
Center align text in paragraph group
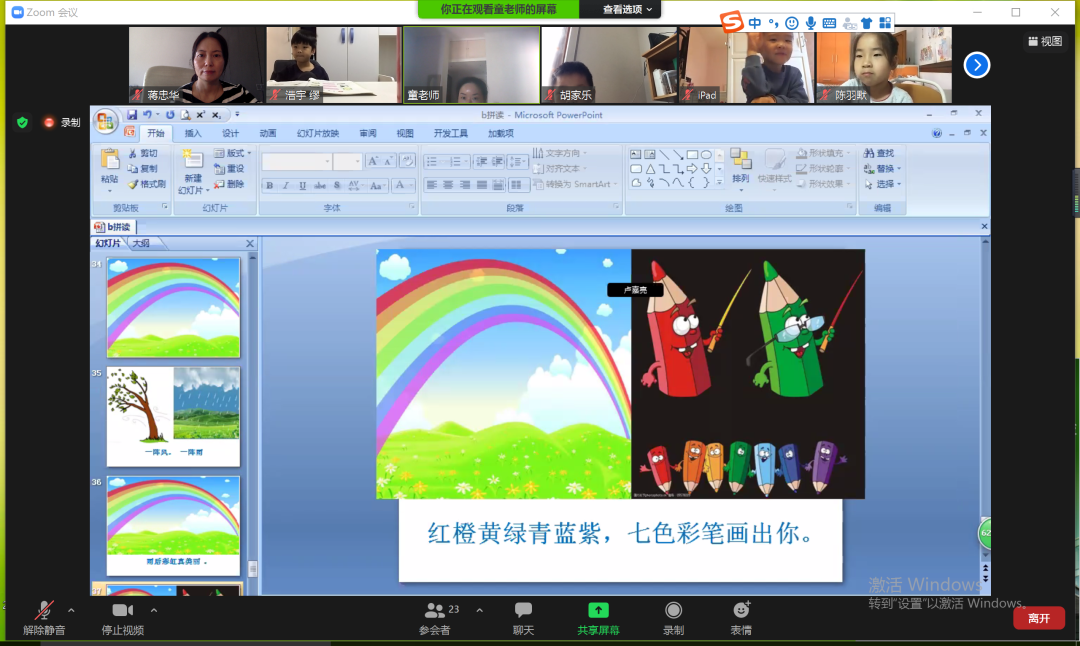click(x=448, y=185)
